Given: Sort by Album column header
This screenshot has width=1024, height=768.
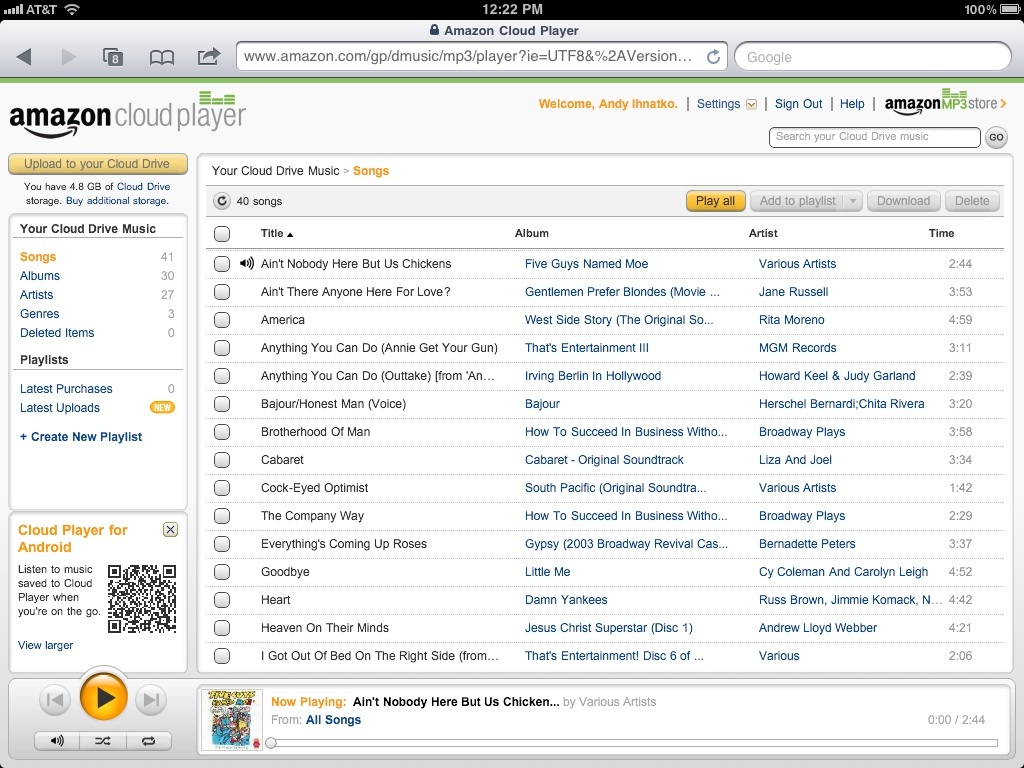Looking at the screenshot, I should (x=532, y=233).
